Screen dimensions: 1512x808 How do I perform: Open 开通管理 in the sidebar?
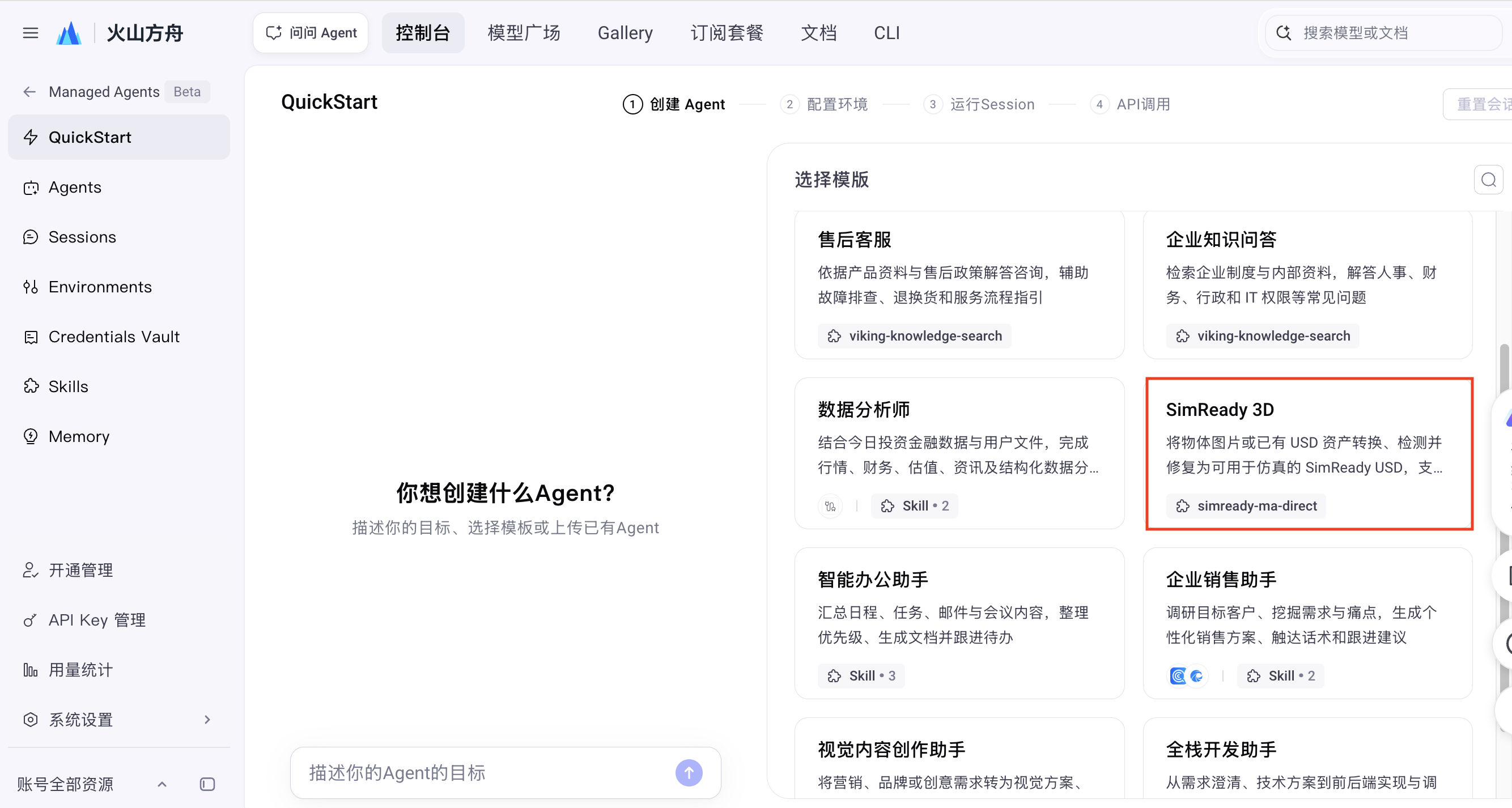[118, 571]
